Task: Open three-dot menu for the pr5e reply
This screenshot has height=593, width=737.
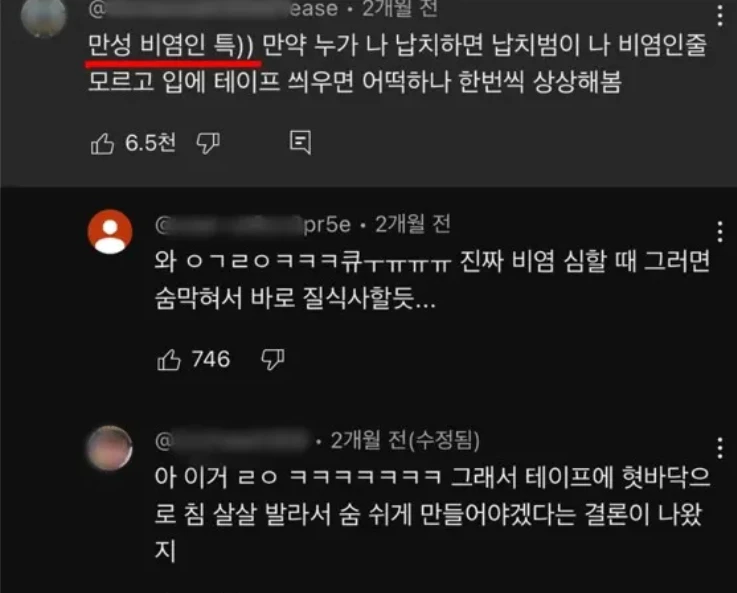Action: [720, 231]
